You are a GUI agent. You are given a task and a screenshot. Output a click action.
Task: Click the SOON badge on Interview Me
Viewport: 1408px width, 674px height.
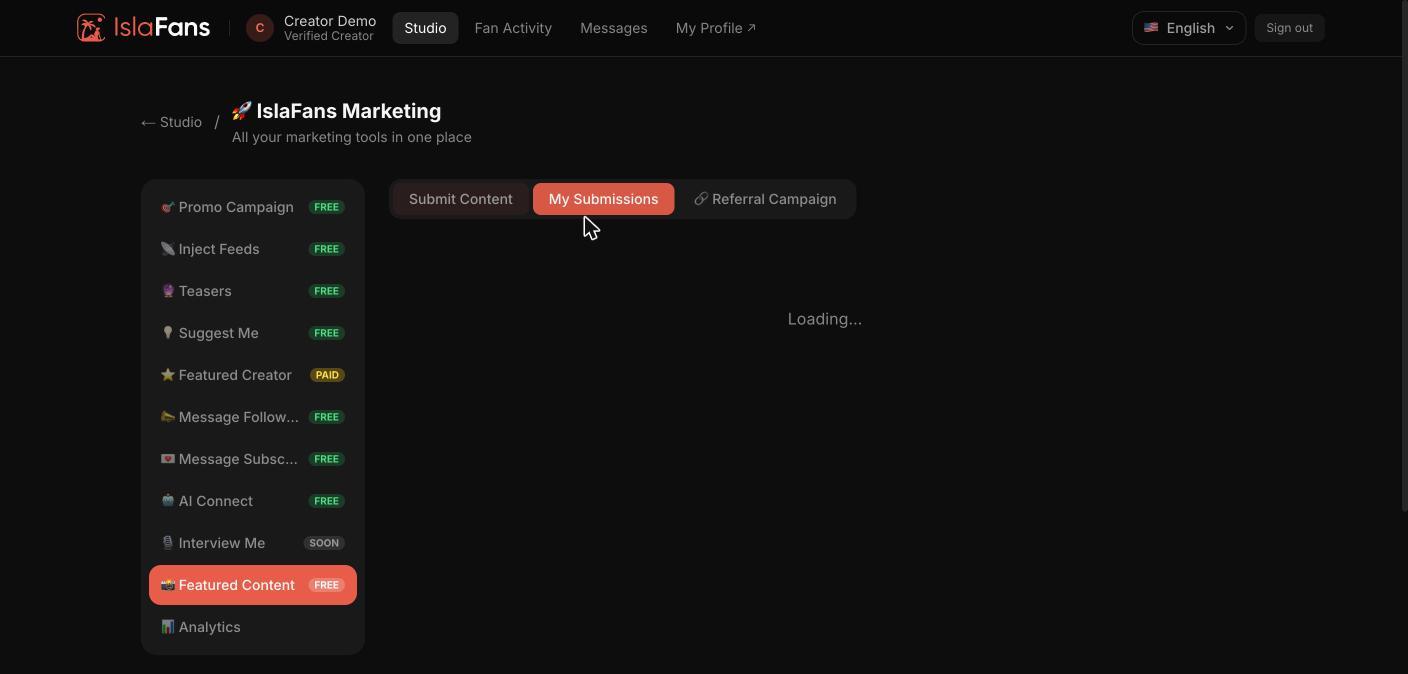pyautogui.click(x=324, y=543)
